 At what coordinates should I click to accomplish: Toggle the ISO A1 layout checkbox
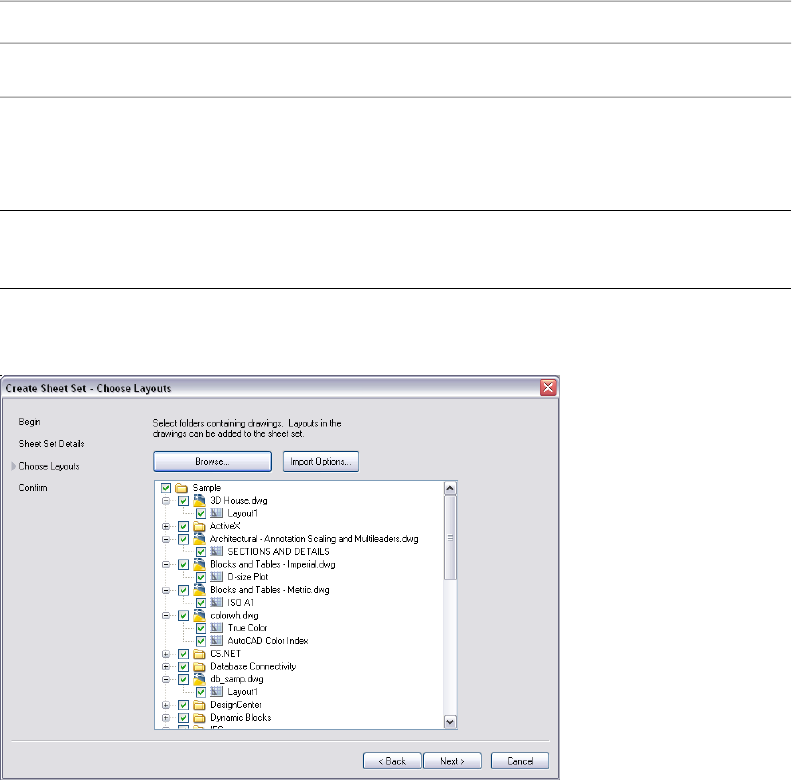tap(201, 603)
